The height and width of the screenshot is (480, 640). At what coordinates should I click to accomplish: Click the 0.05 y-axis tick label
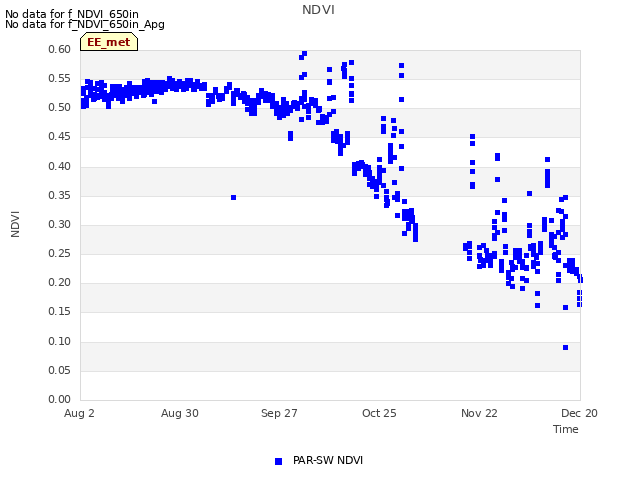pos(60,370)
